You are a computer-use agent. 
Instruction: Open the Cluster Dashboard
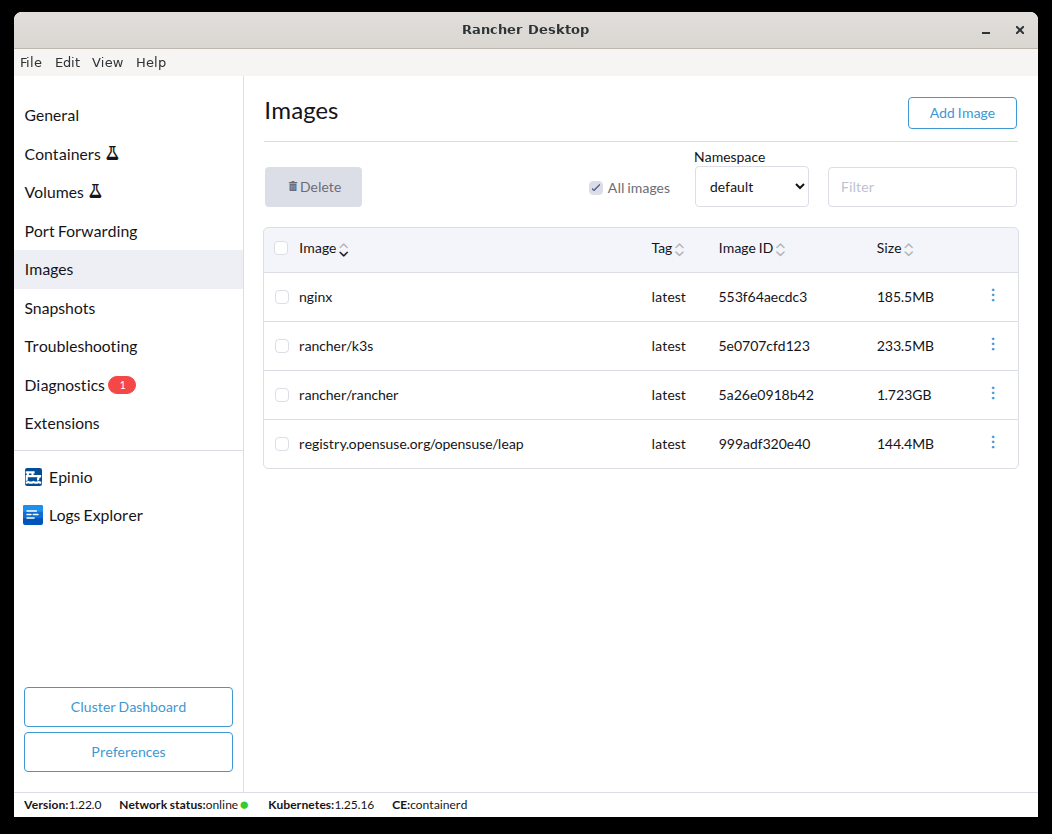[128, 707]
